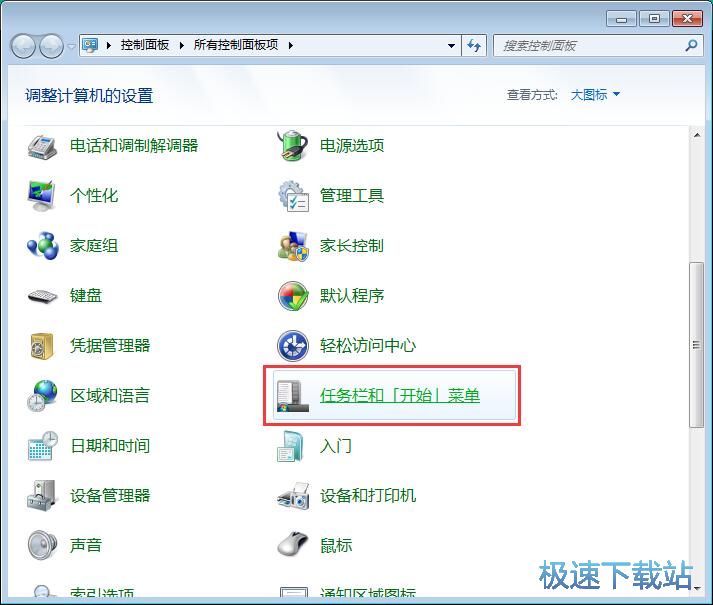This screenshot has width=713, height=605.
Task: Open the 轻松访问中心 link
Action: click(367, 345)
